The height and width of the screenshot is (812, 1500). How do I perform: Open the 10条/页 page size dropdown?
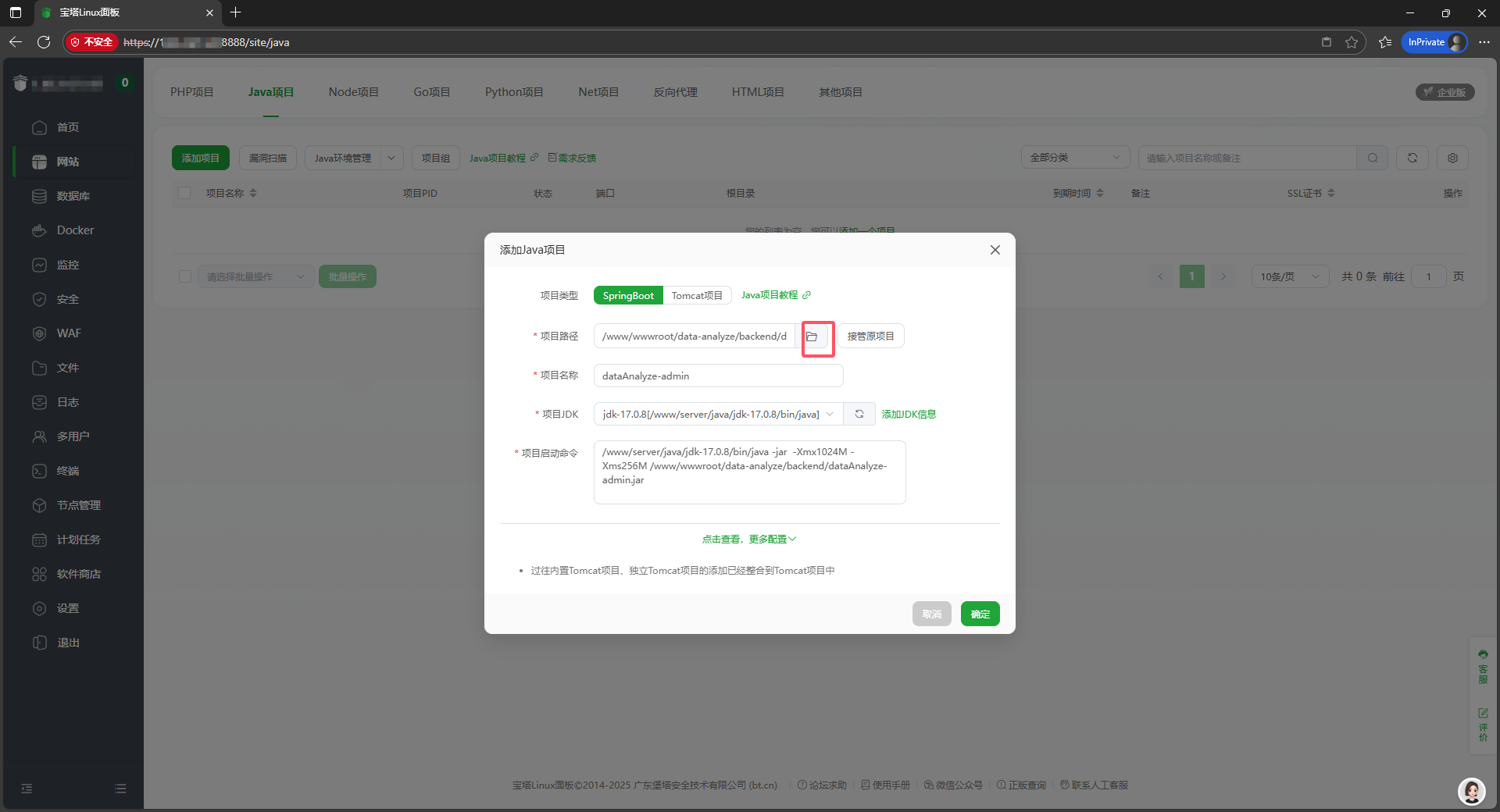(1289, 276)
